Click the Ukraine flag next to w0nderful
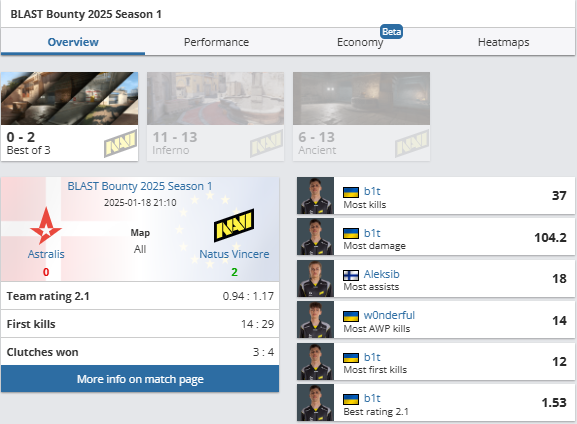This screenshot has height=424, width=577. pos(351,316)
